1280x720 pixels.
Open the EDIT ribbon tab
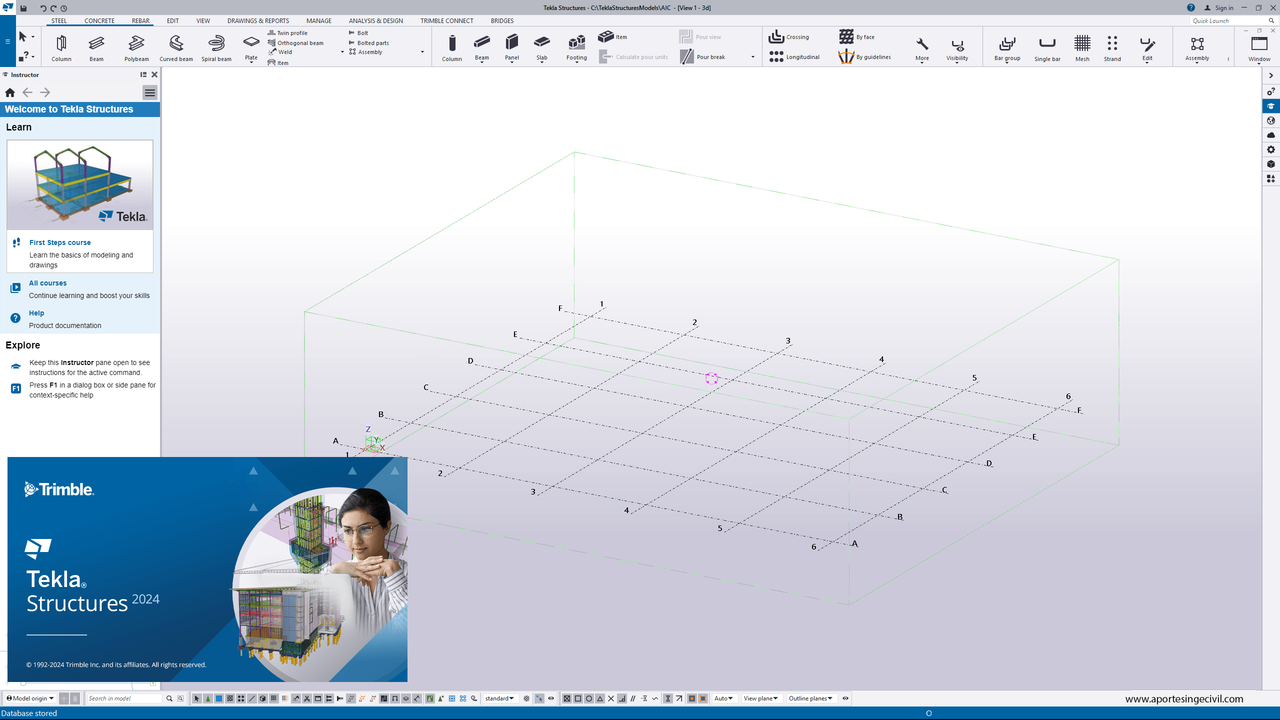tap(173, 20)
